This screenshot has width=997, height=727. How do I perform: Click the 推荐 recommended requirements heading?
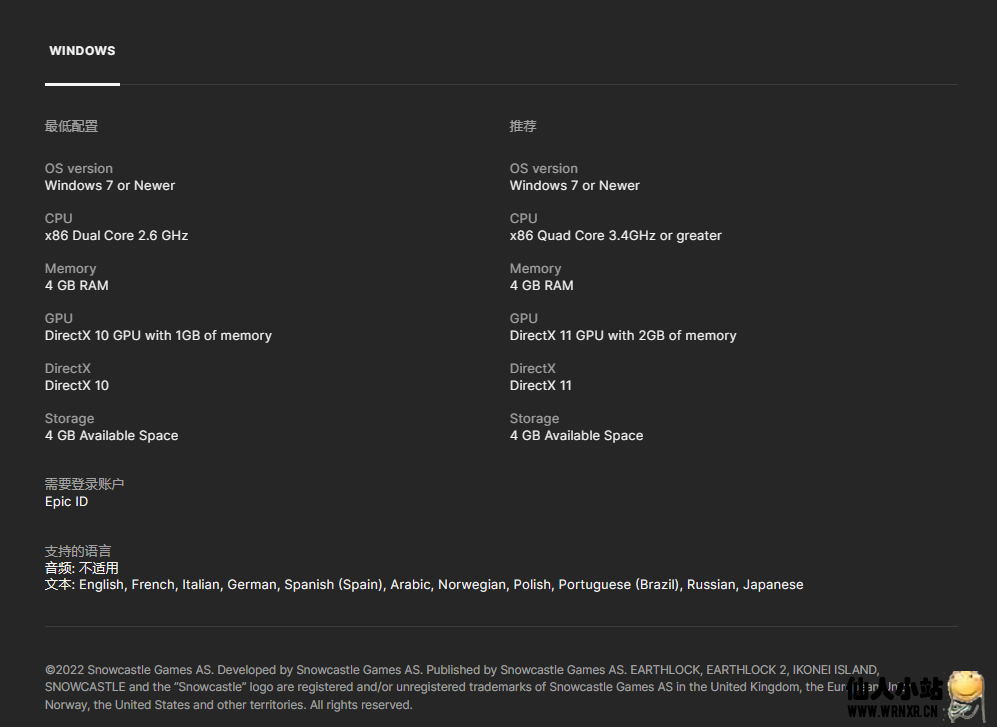point(523,126)
